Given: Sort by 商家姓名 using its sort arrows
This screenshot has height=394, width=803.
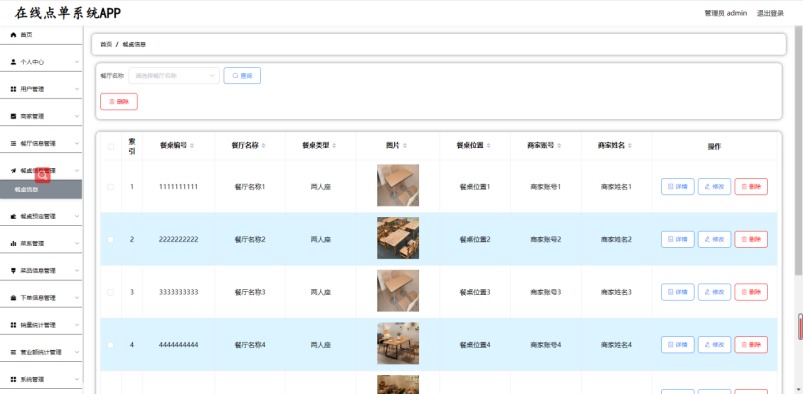Looking at the screenshot, I should point(629,146).
